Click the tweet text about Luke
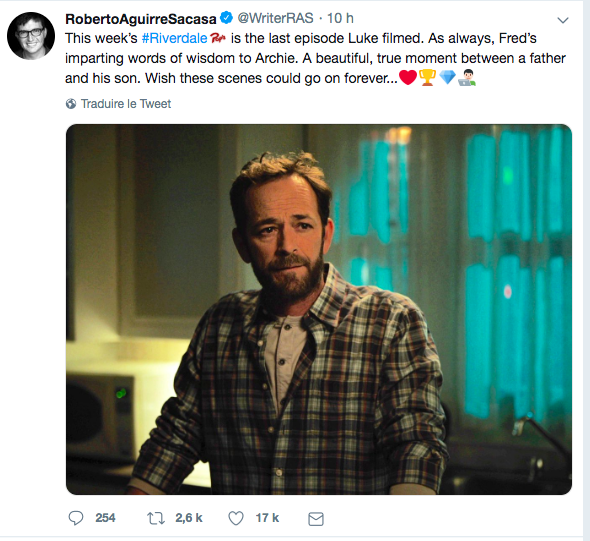Screen dimensions: 590x541 pos(315,58)
